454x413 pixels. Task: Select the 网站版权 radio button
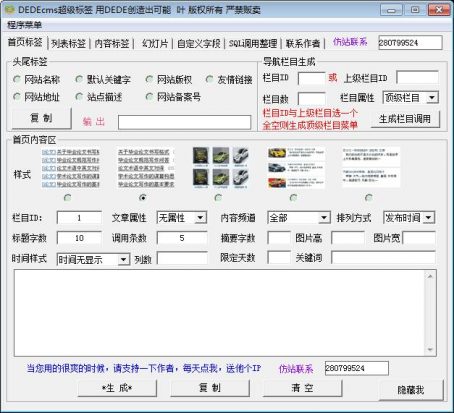tap(169, 79)
